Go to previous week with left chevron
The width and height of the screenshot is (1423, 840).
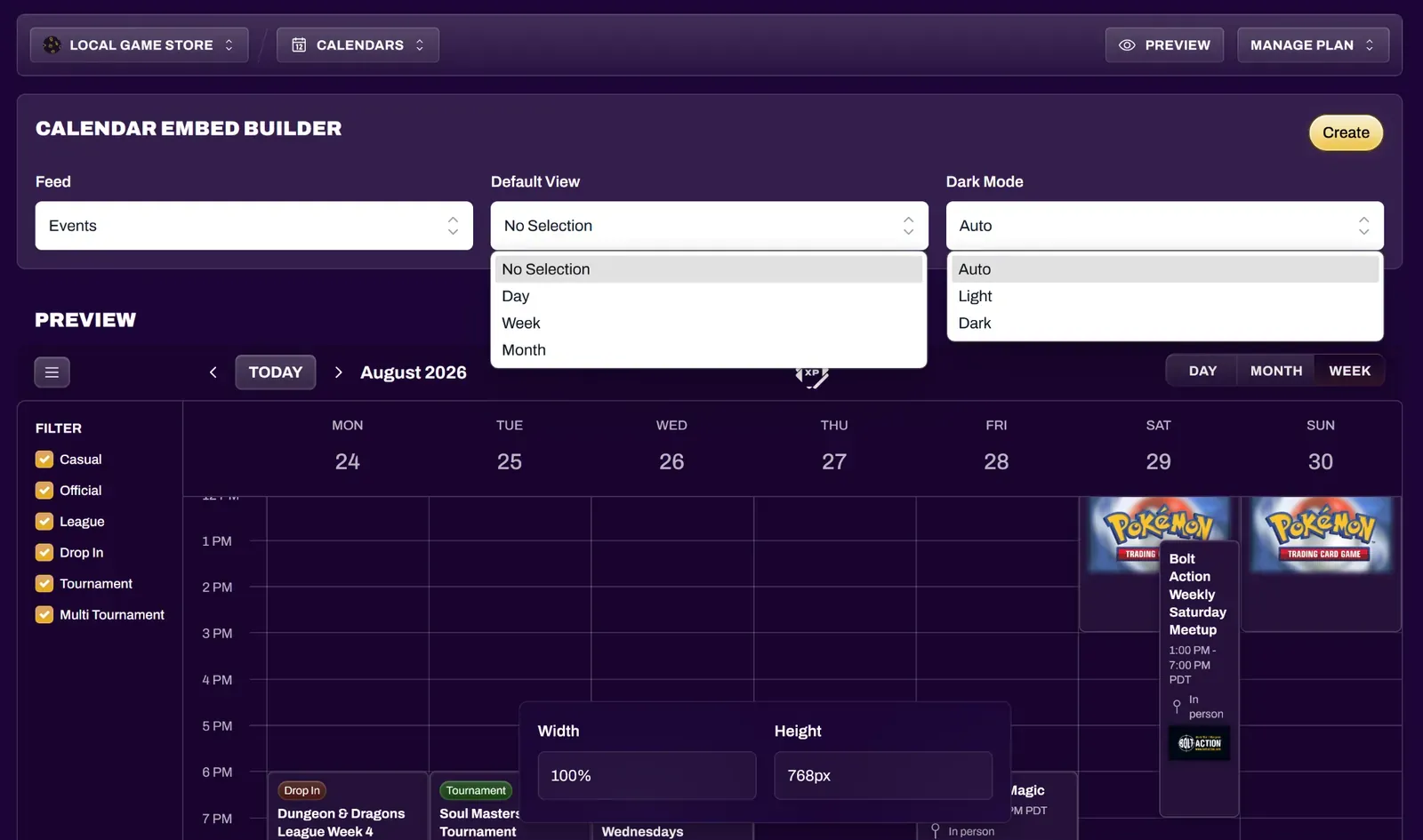tap(213, 372)
